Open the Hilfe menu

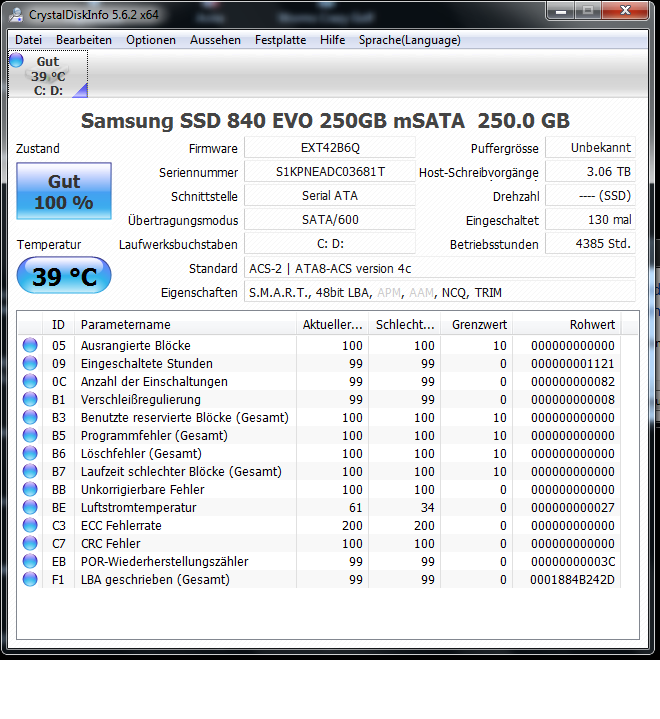333,40
